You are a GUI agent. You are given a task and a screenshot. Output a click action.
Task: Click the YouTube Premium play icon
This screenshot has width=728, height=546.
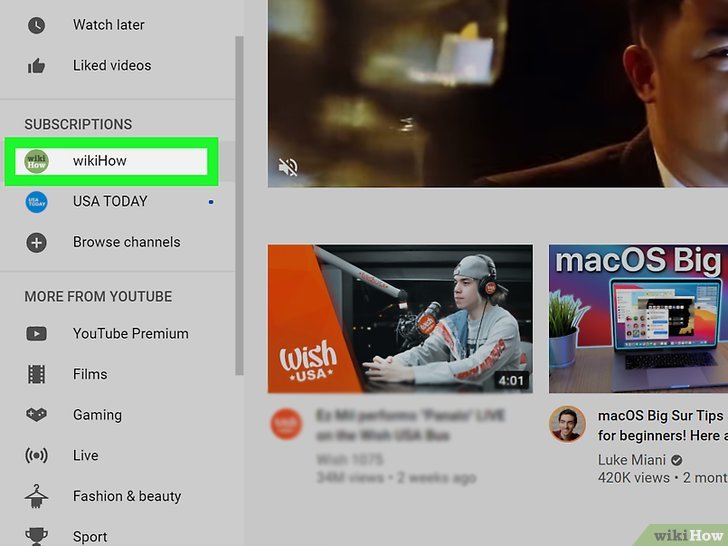click(x=36, y=333)
